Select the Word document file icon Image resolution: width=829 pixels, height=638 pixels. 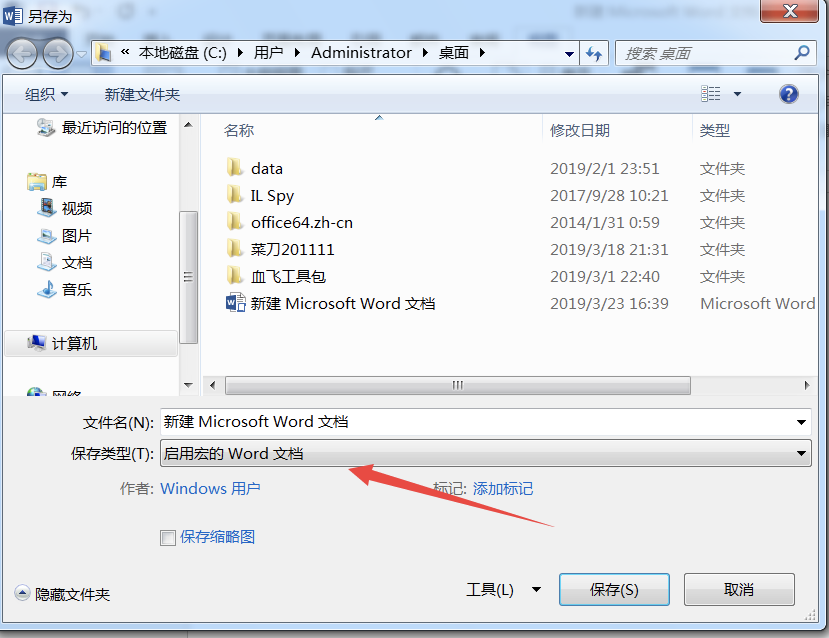click(x=235, y=303)
